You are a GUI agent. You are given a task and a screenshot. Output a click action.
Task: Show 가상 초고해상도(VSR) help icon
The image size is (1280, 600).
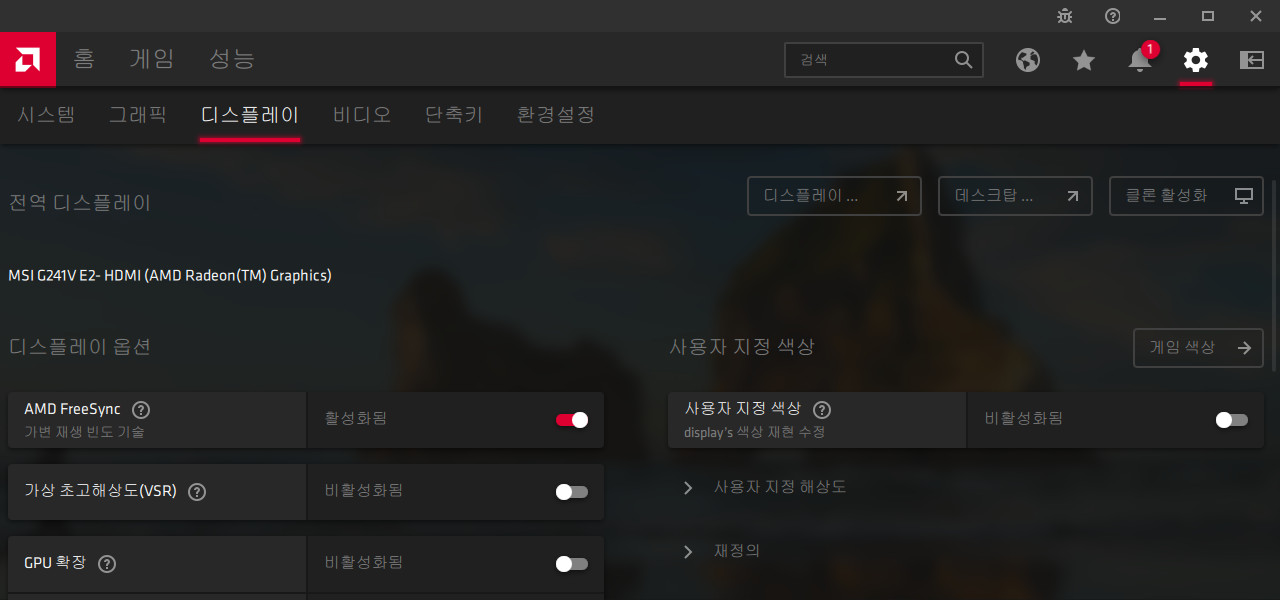pyautogui.click(x=197, y=491)
